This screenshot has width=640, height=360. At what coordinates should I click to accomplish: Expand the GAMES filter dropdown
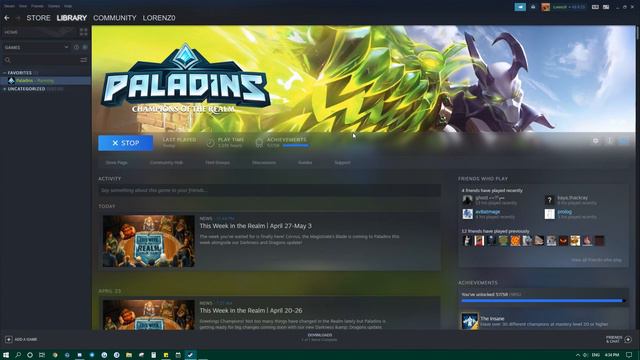coord(36,47)
